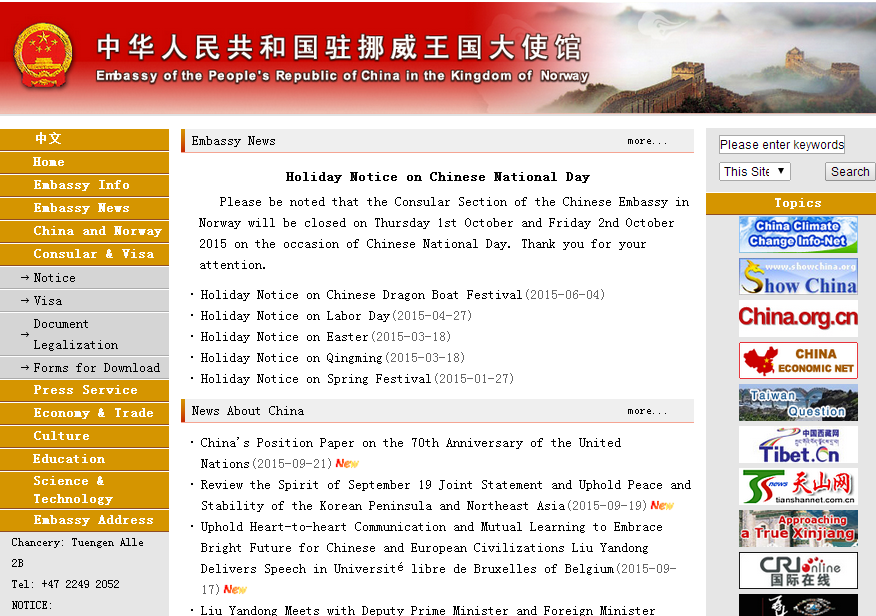
Task: Open the China Economic Net banner
Action: pyautogui.click(x=797, y=360)
